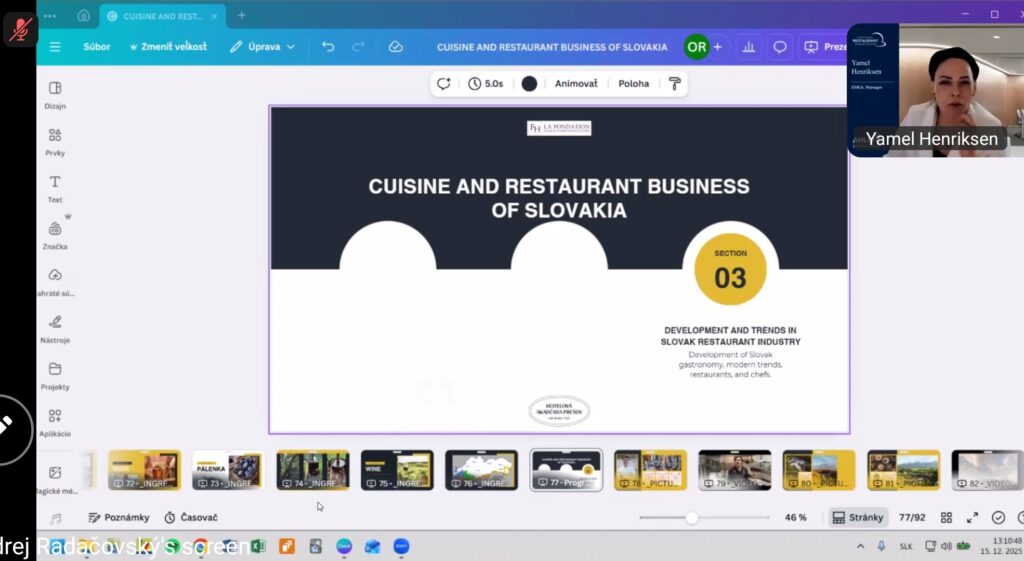Click the Animovať button
The height and width of the screenshot is (561, 1024).
click(576, 84)
